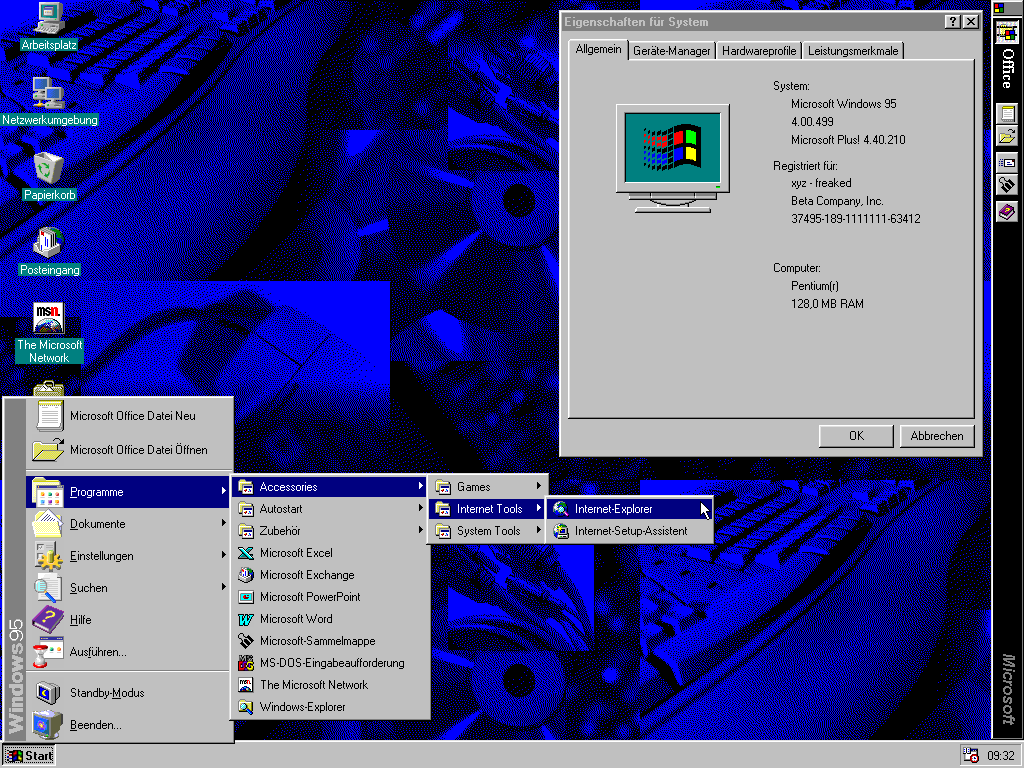Start Internet-Explorer from the Internet Tools submenu
The height and width of the screenshot is (768, 1024).
click(x=613, y=509)
